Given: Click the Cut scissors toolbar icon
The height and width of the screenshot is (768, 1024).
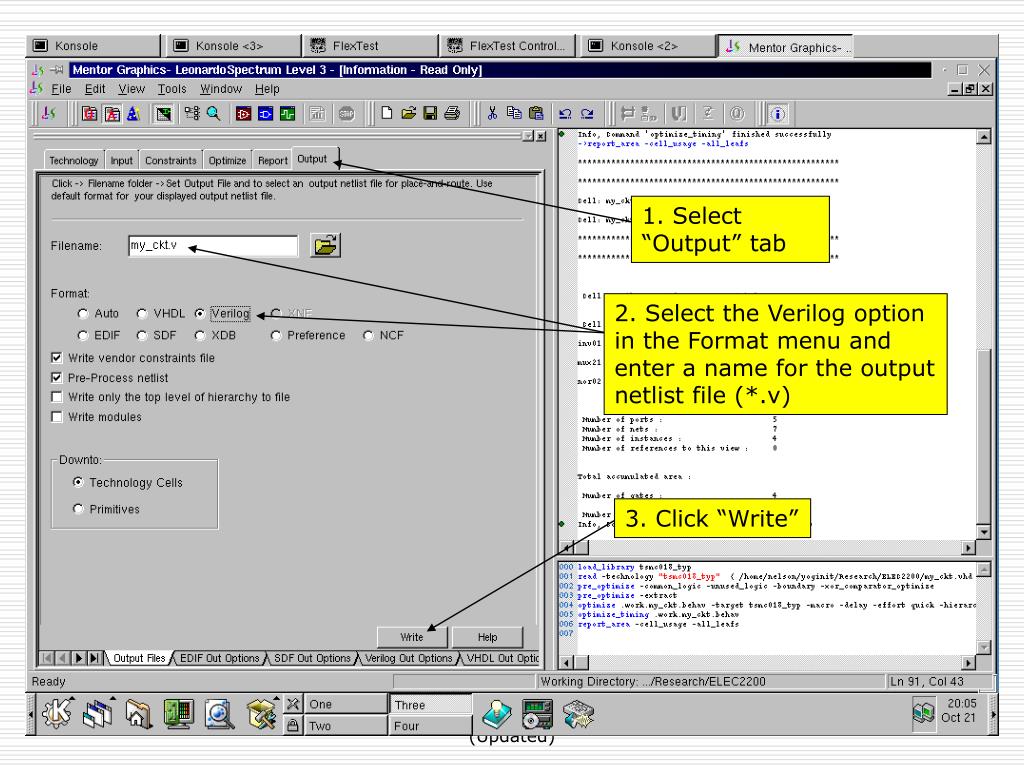Looking at the screenshot, I should click(492, 114).
